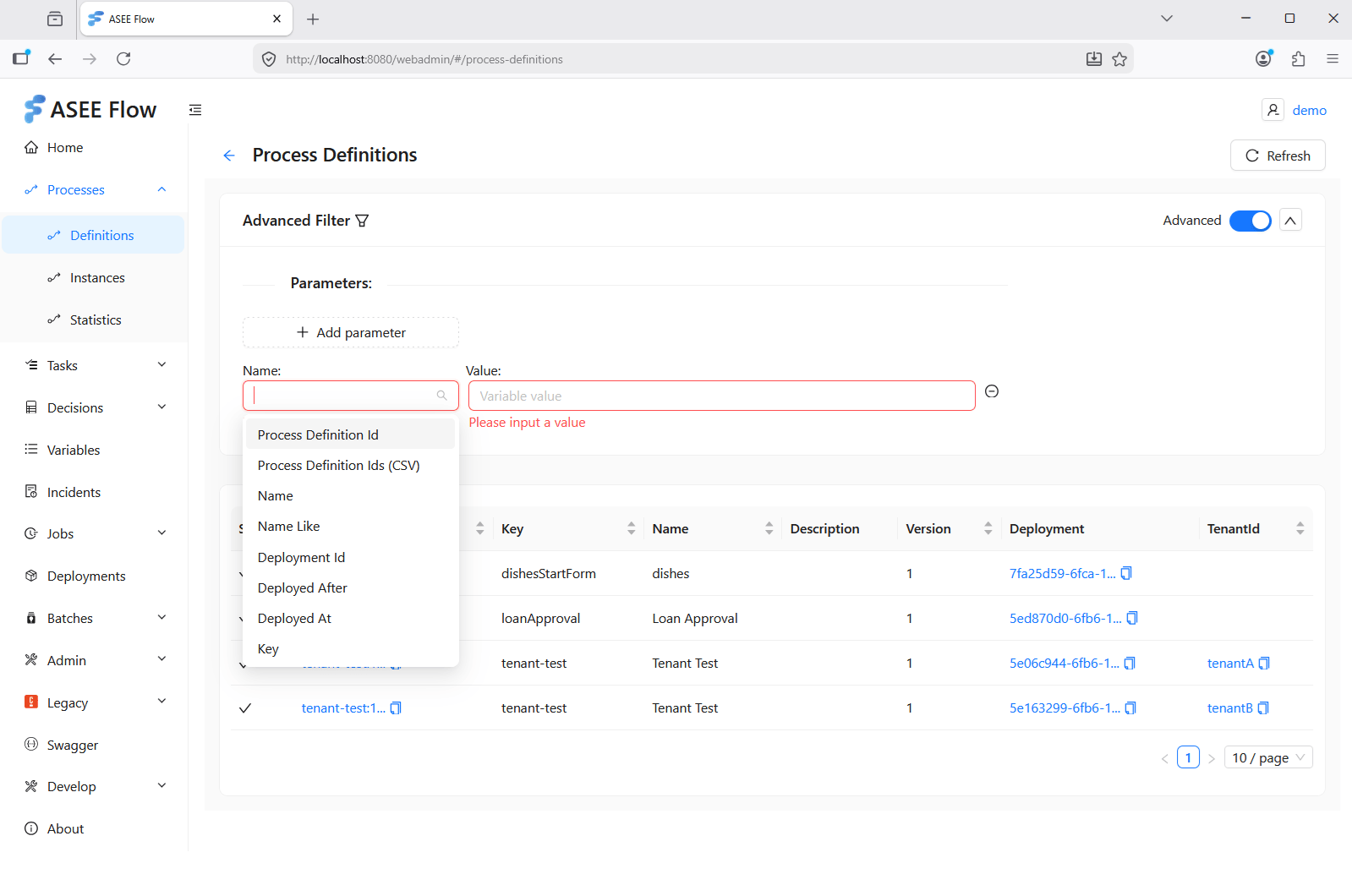
Task: Choose Deployed At option
Action: (350, 618)
